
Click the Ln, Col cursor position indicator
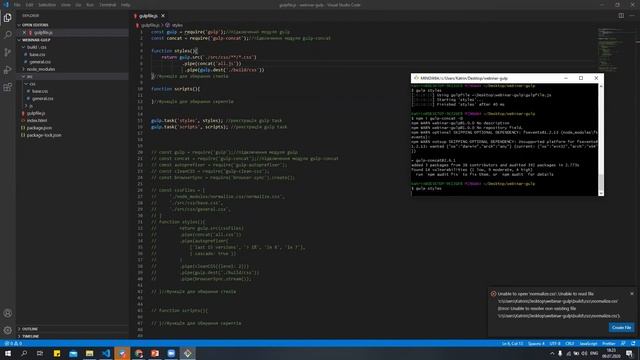point(513,344)
